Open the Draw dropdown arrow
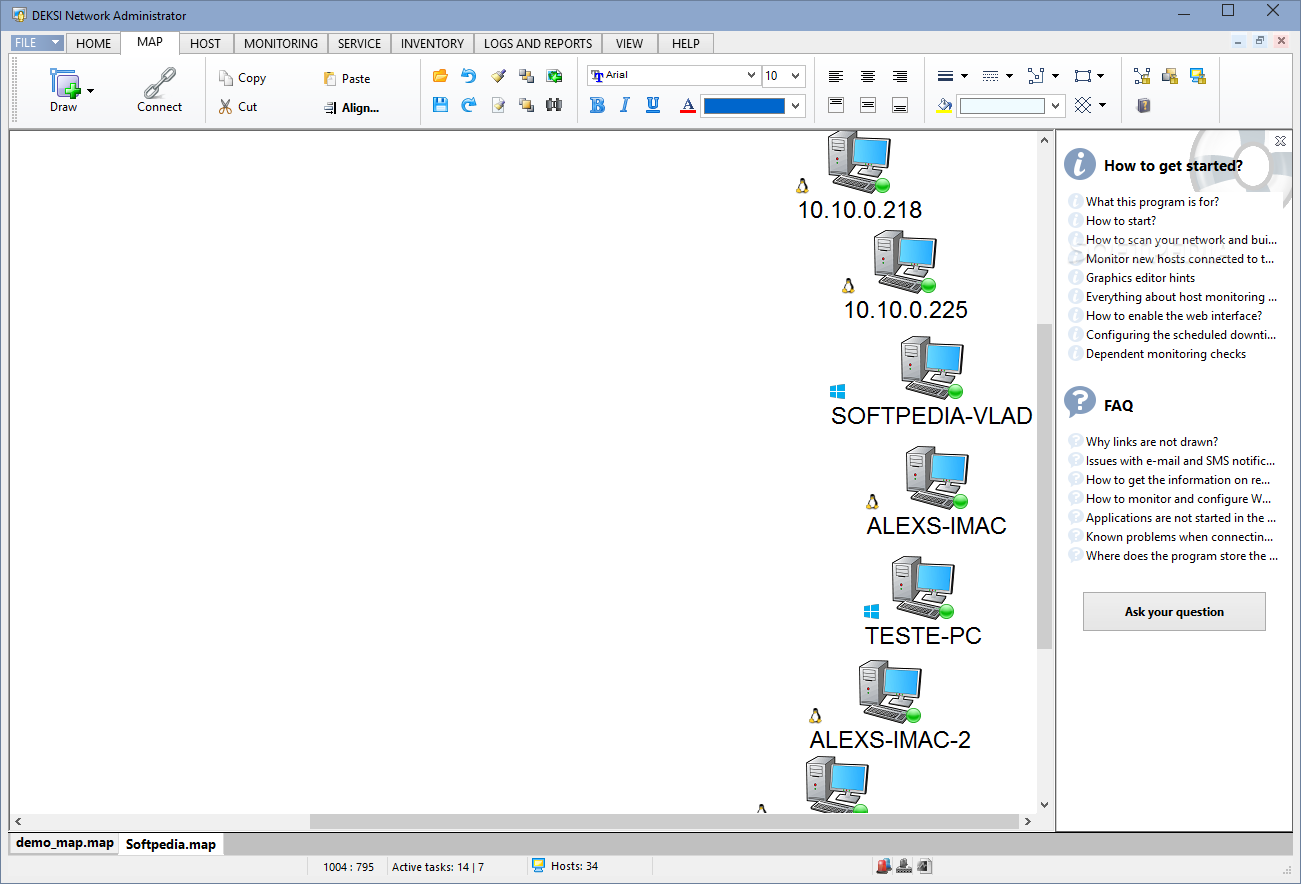The width and height of the screenshot is (1301, 884). (91, 91)
